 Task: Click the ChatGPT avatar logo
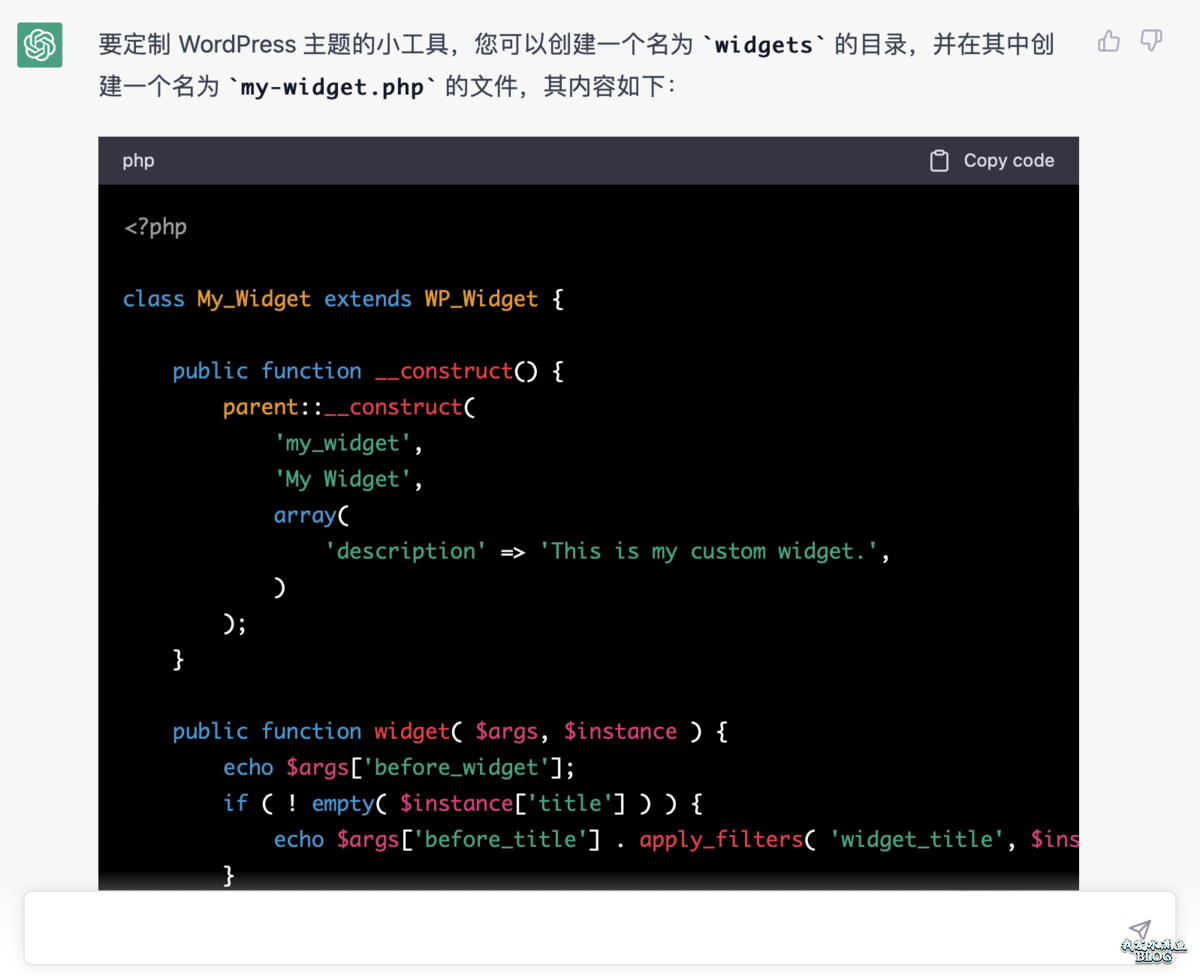coord(40,45)
